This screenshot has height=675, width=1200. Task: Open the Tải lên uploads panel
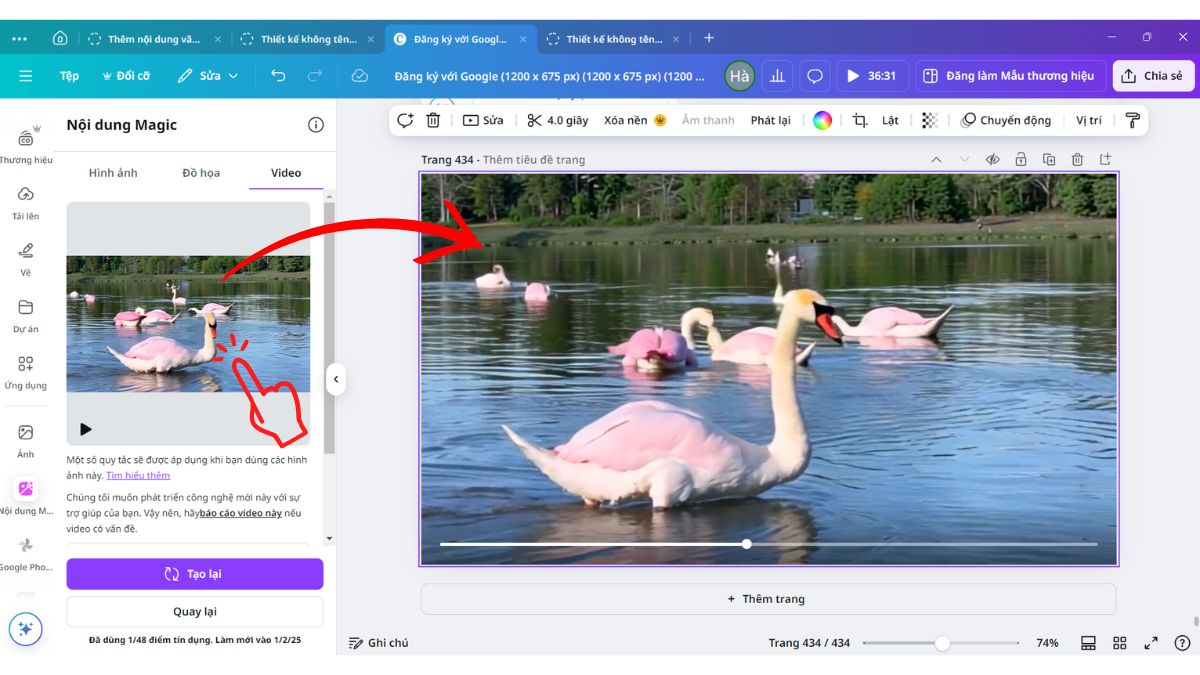(25, 200)
